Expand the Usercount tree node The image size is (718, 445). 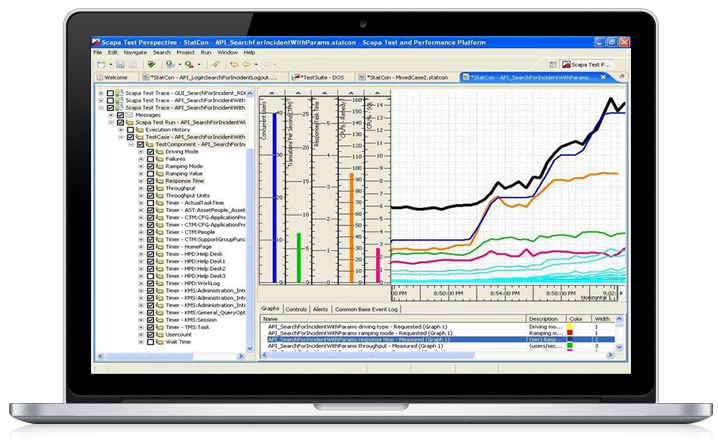pyautogui.click(x=141, y=335)
